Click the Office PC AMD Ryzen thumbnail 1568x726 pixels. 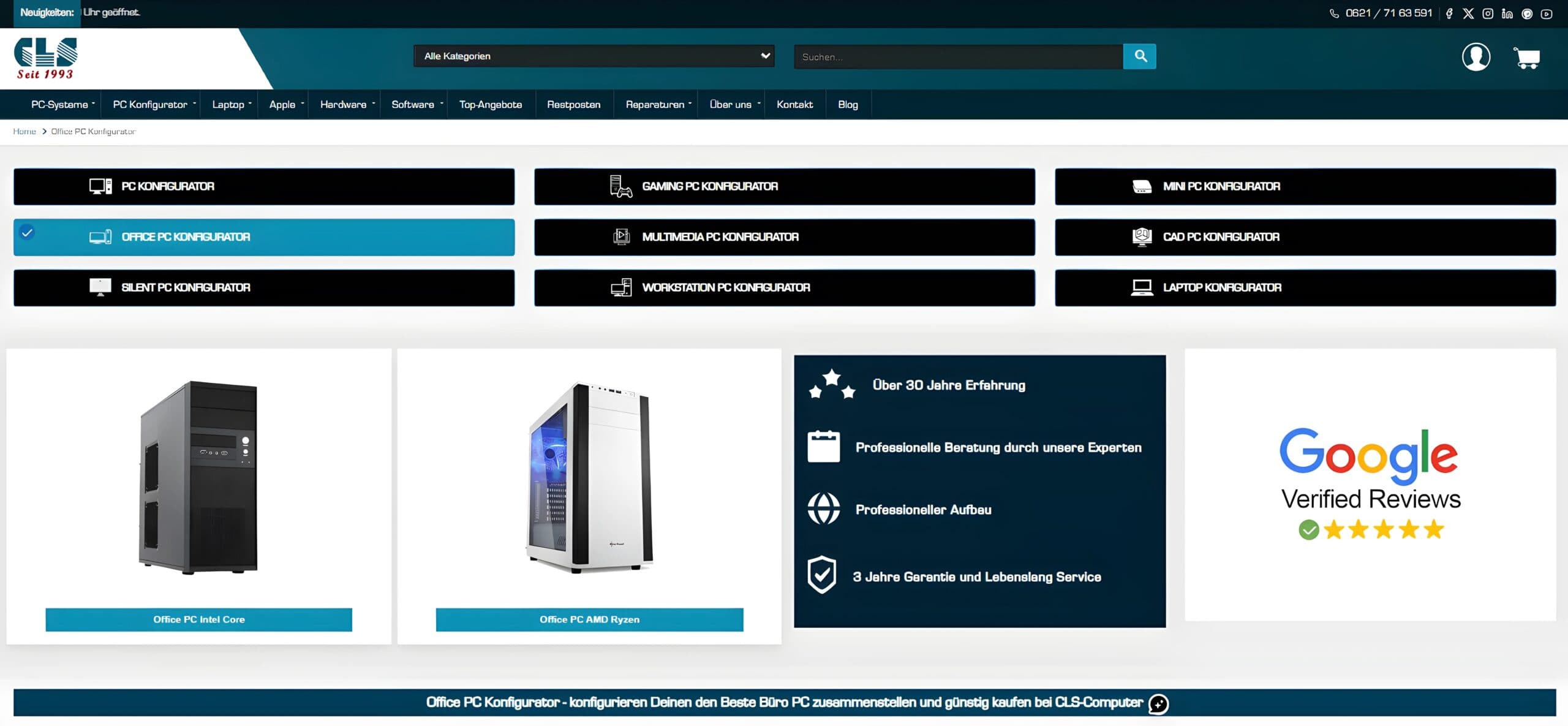coord(589,478)
